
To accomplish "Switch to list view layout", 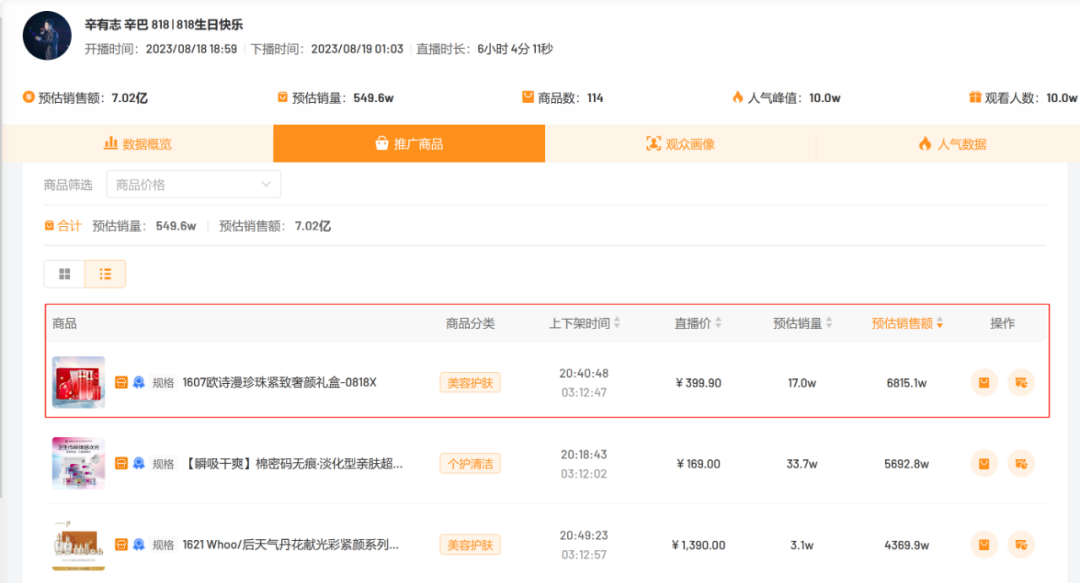I will [105, 274].
